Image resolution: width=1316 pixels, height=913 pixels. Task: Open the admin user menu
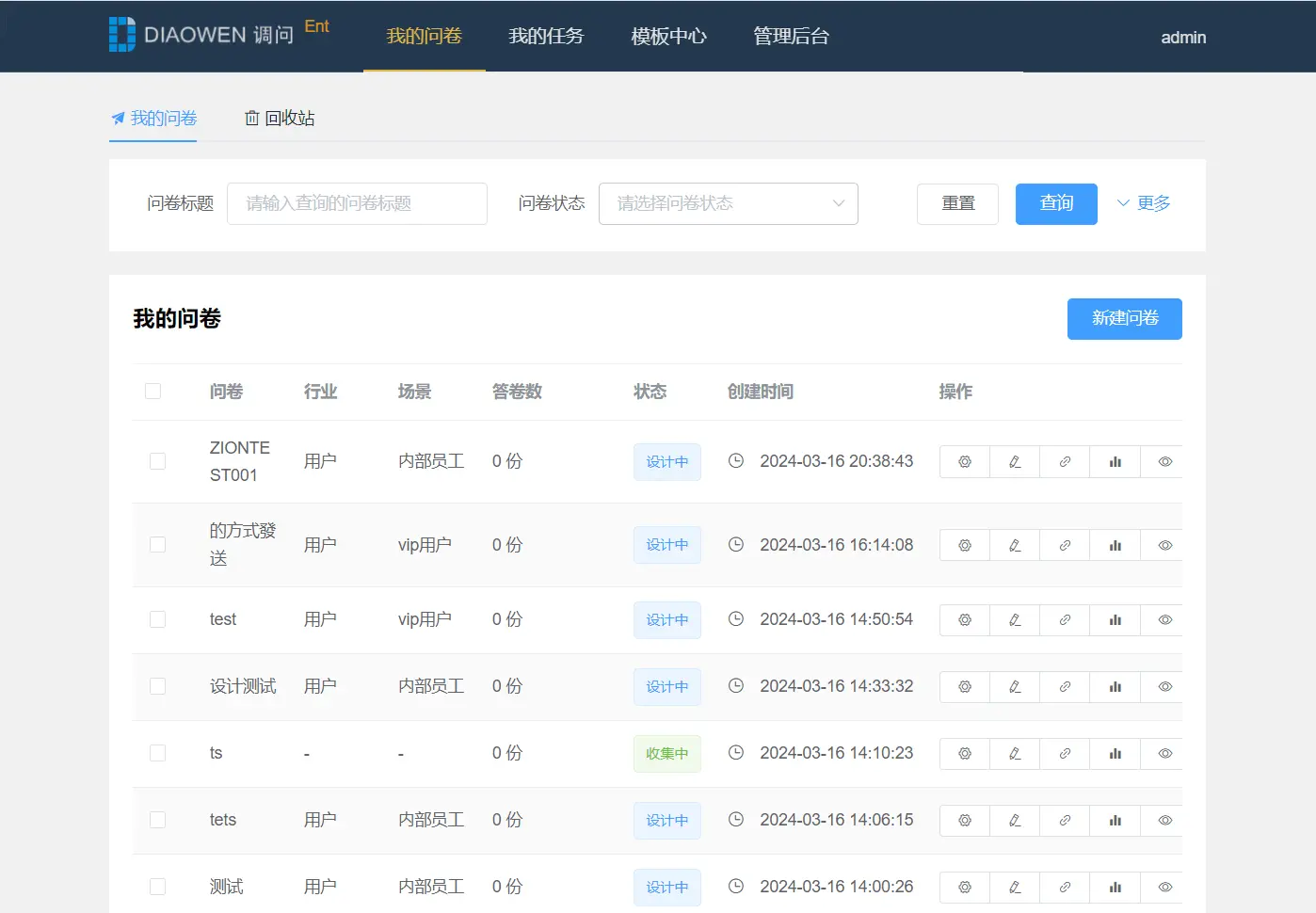pyautogui.click(x=1182, y=38)
